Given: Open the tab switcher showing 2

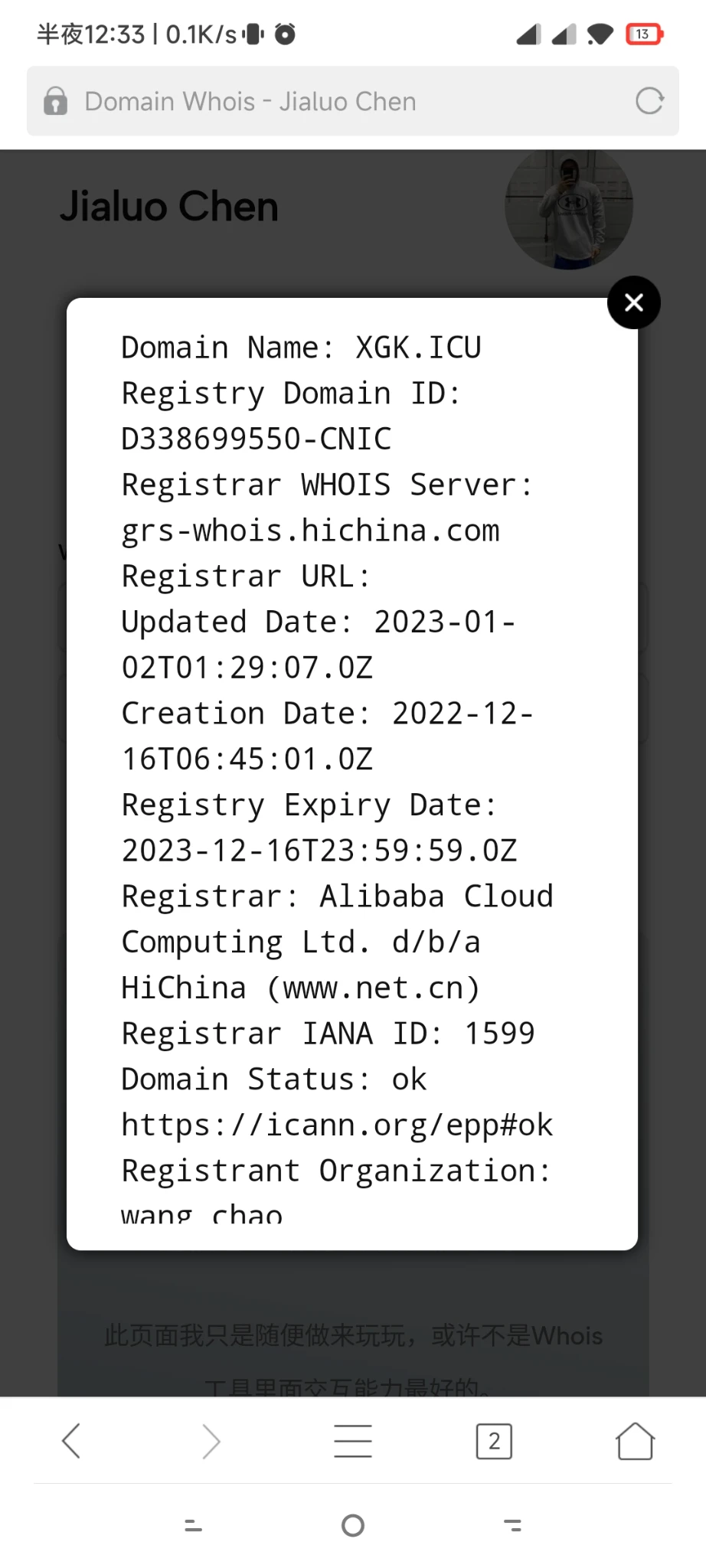Looking at the screenshot, I should [x=494, y=1442].
